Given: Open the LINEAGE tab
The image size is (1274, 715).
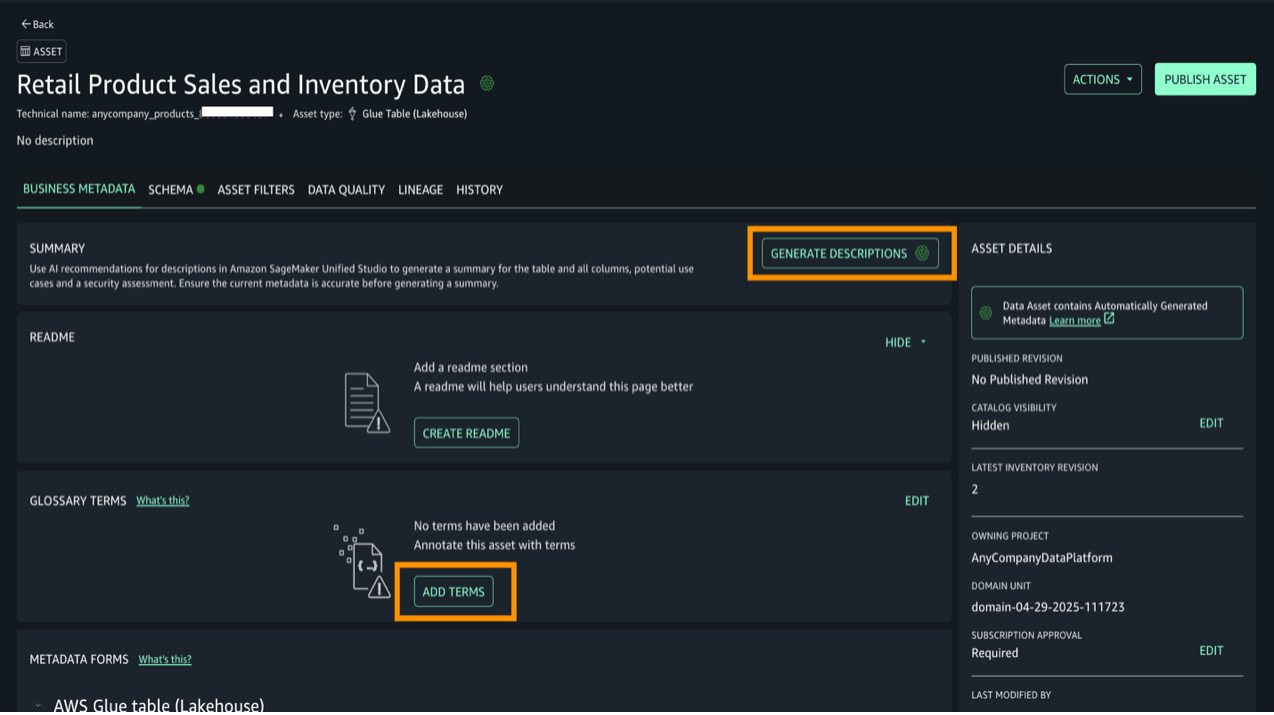Looking at the screenshot, I should click(420, 190).
